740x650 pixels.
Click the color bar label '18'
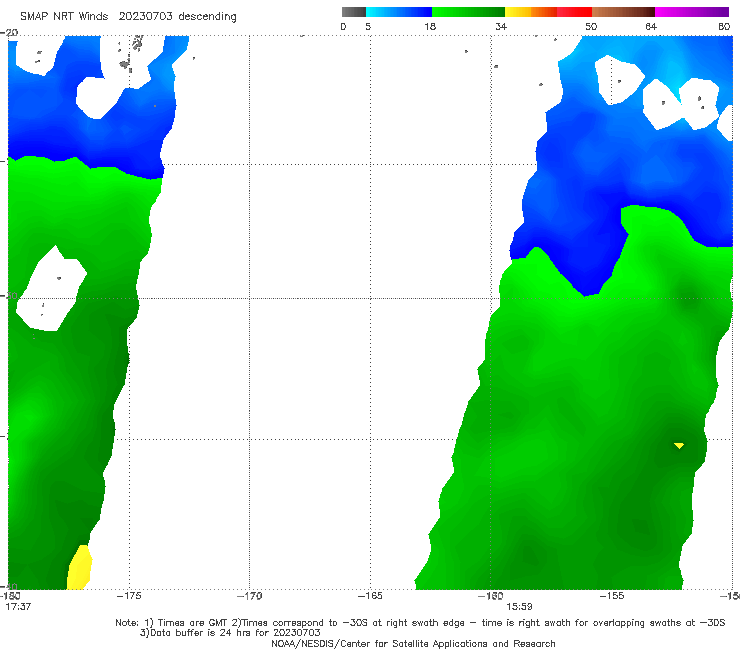pos(430,26)
